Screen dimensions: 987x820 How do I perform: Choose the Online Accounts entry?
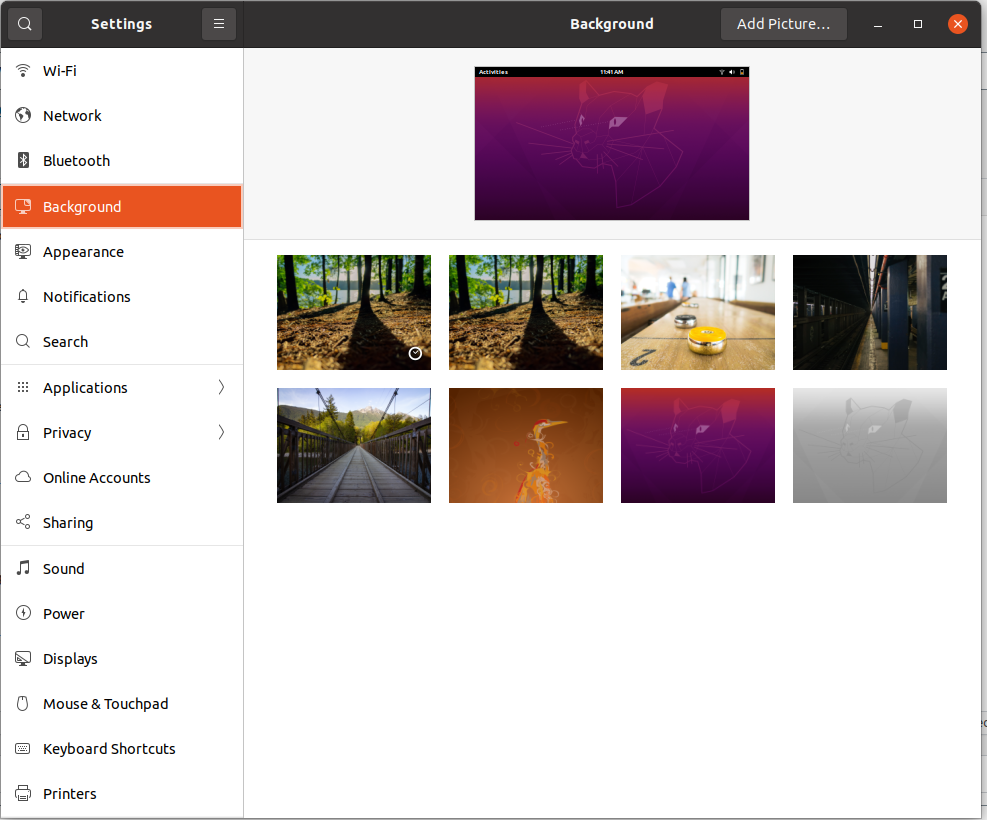(95, 477)
